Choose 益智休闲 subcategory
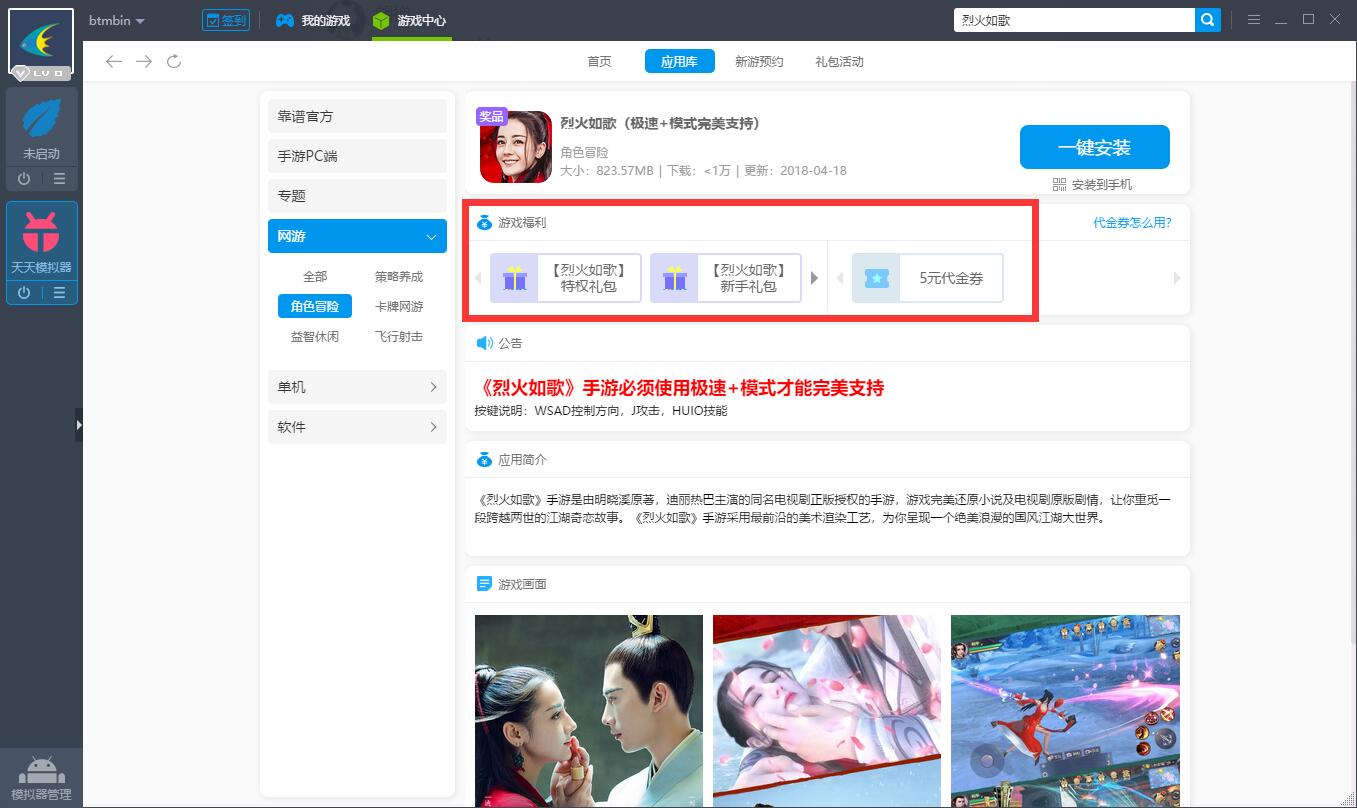This screenshot has width=1357, height=808. (315, 337)
